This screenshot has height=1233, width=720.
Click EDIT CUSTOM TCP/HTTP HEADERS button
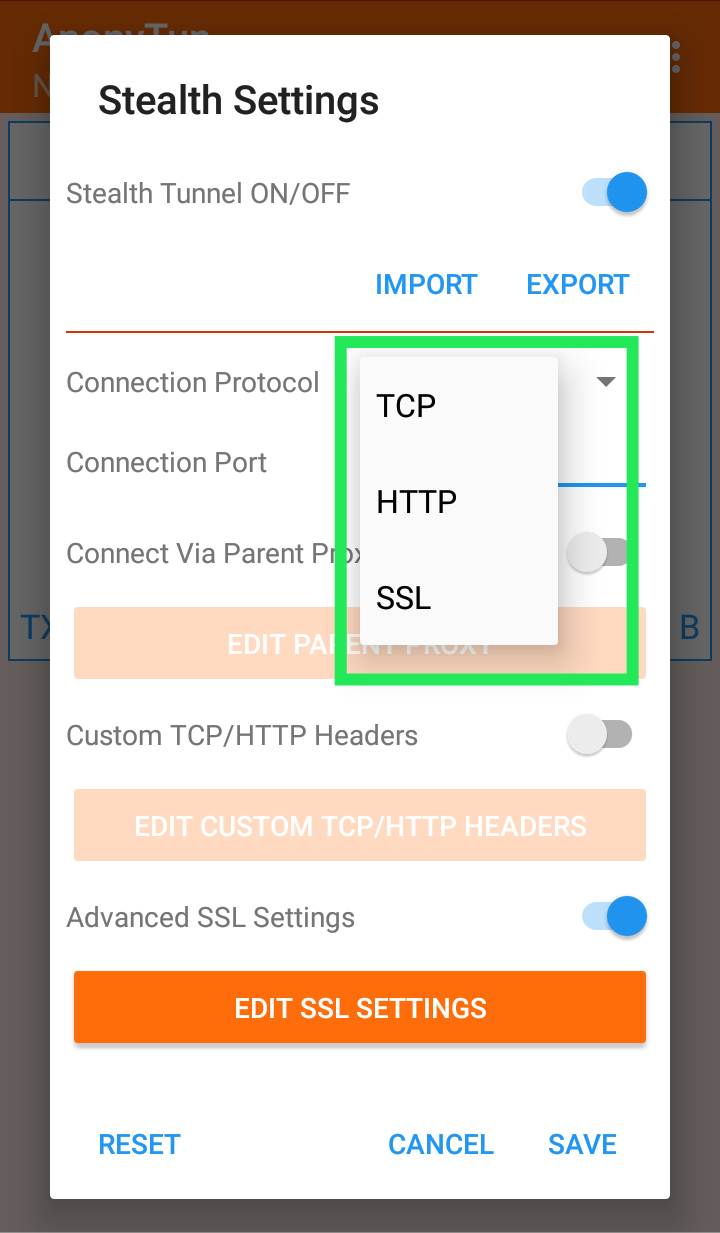tap(360, 826)
